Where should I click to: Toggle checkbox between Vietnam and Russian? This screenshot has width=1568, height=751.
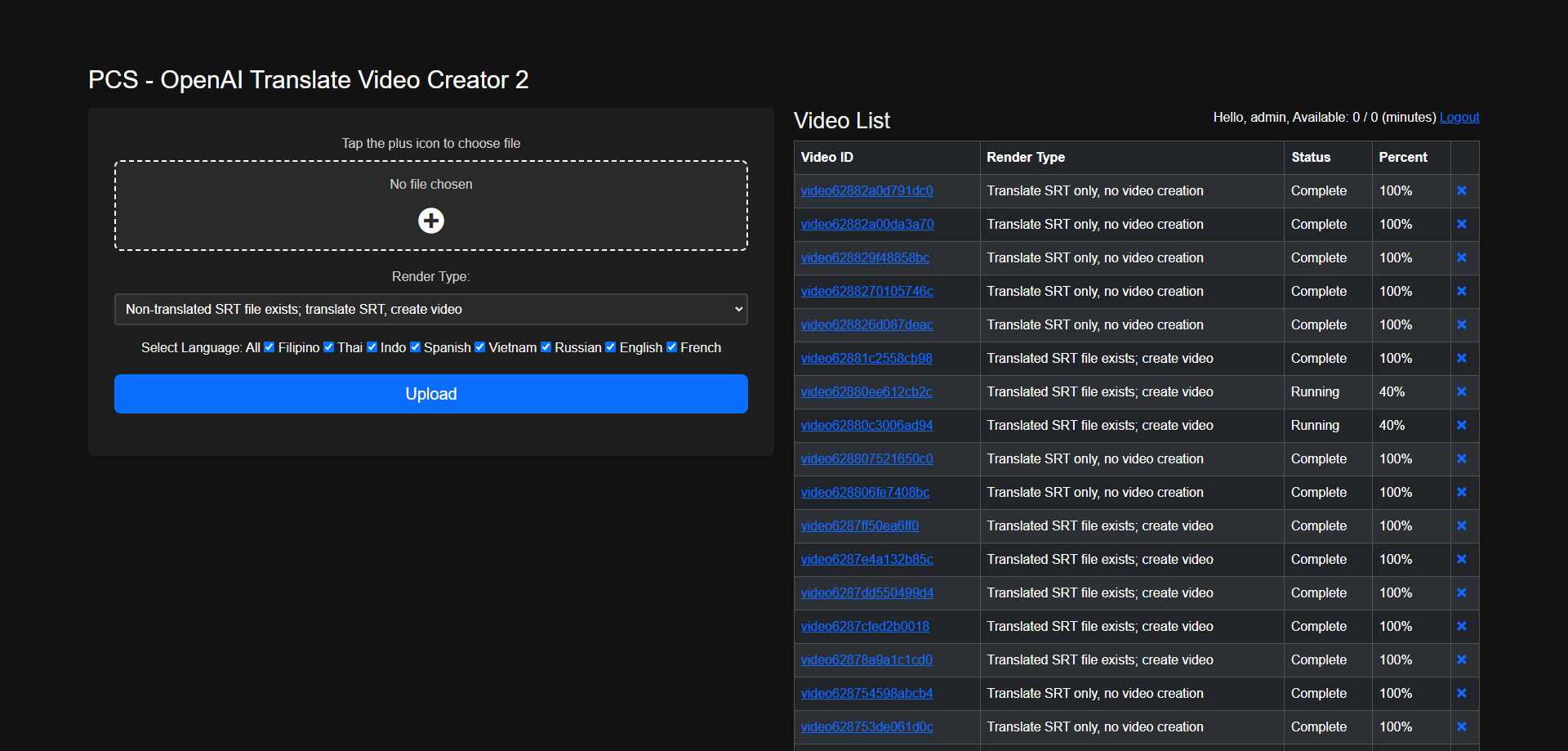click(546, 347)
